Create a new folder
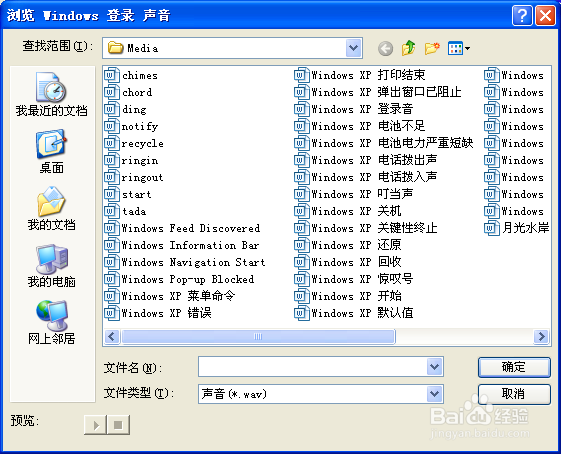The height and width of the screenshot is (454, 561). [432, 48]
